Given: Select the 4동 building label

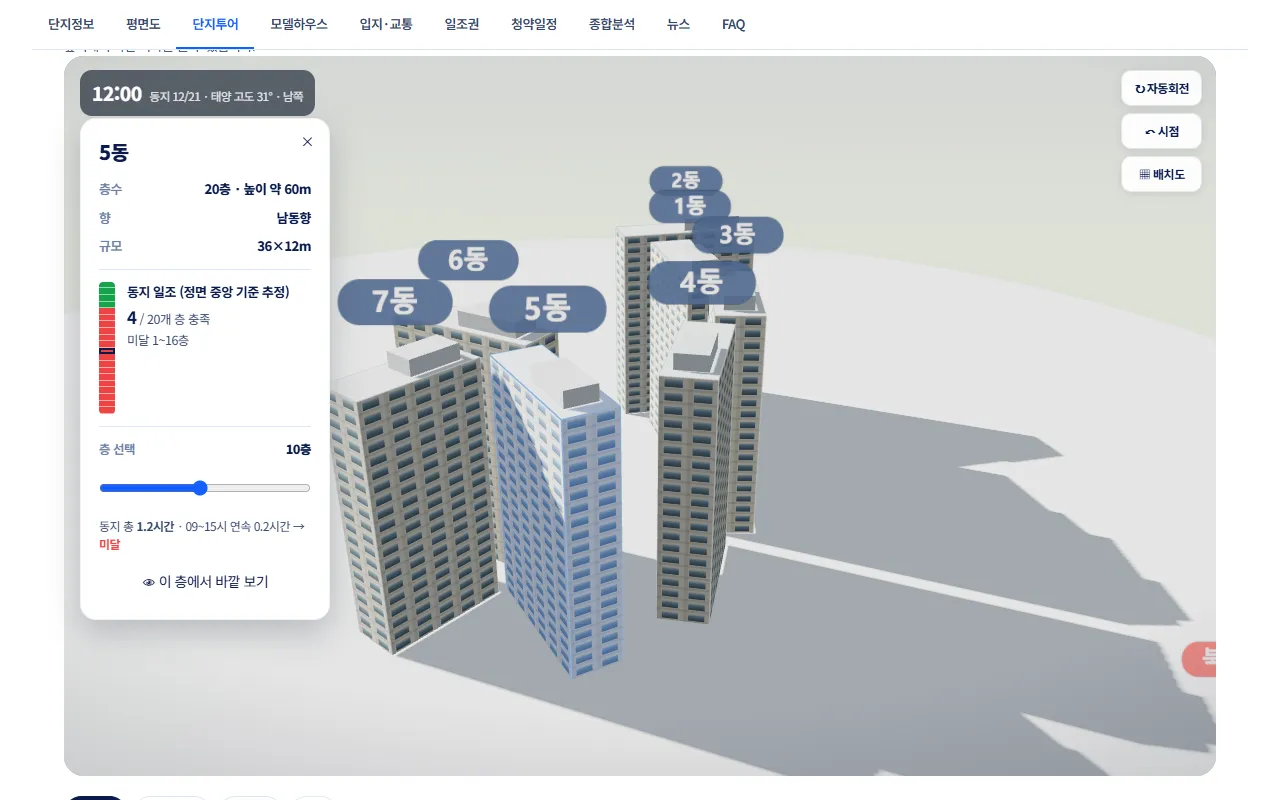Looking at the screenshot, I should [x=701, y=282].
